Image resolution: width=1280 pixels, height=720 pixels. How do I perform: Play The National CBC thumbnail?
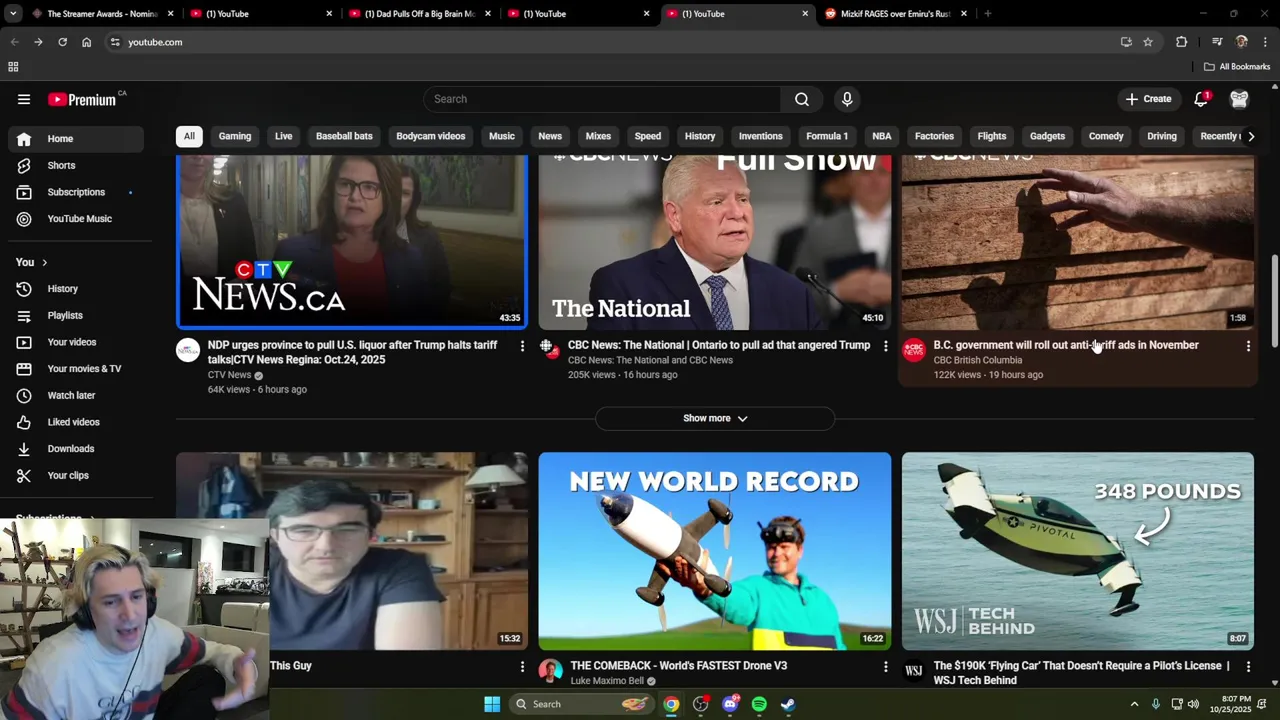pyautogui.click(x=715, y=242)
